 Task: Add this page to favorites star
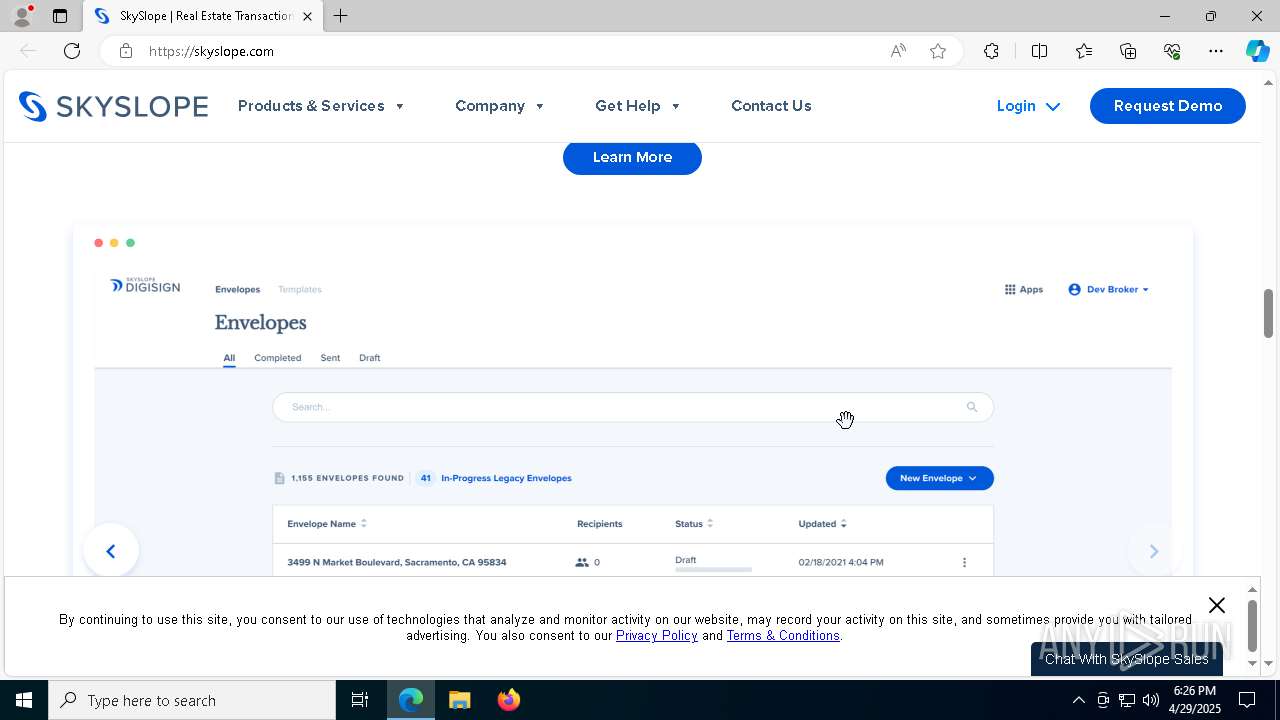pos(938,51)
